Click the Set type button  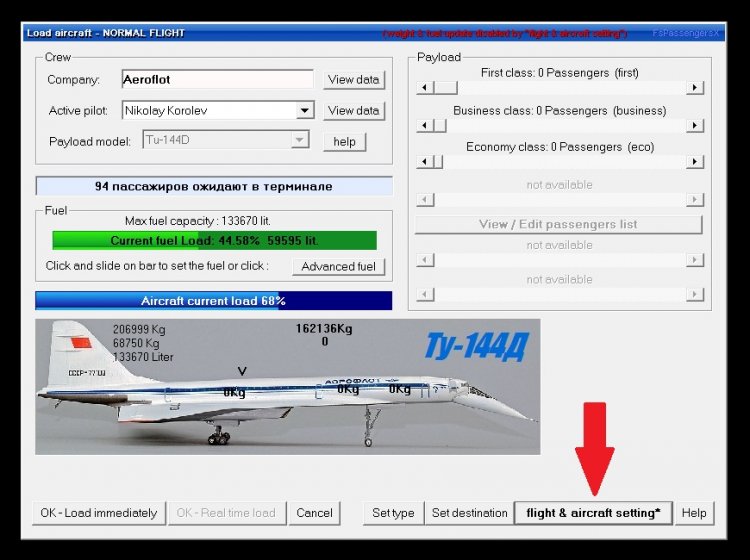(x=393, y=513)
